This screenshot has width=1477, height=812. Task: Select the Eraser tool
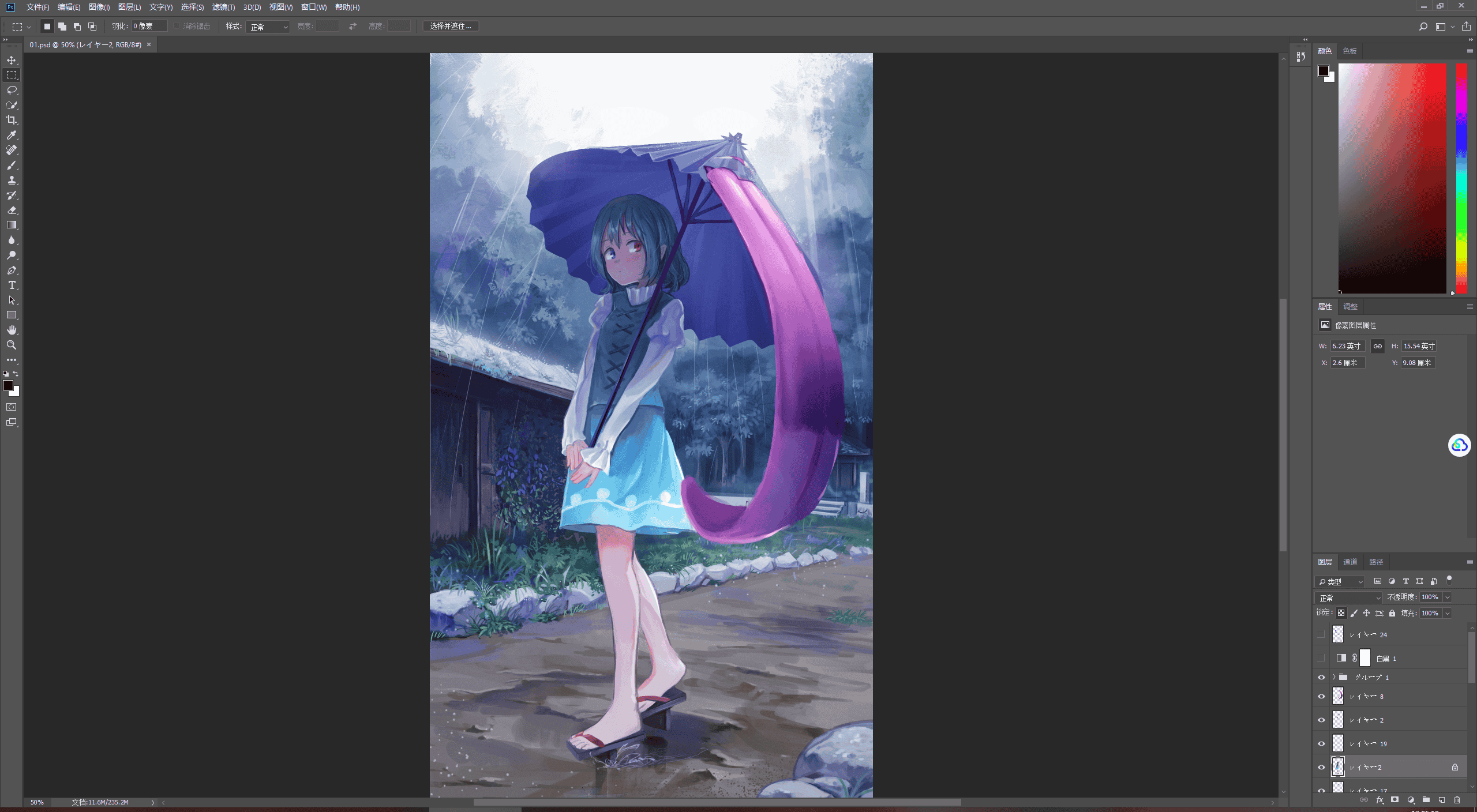click(x=12, y=210)
